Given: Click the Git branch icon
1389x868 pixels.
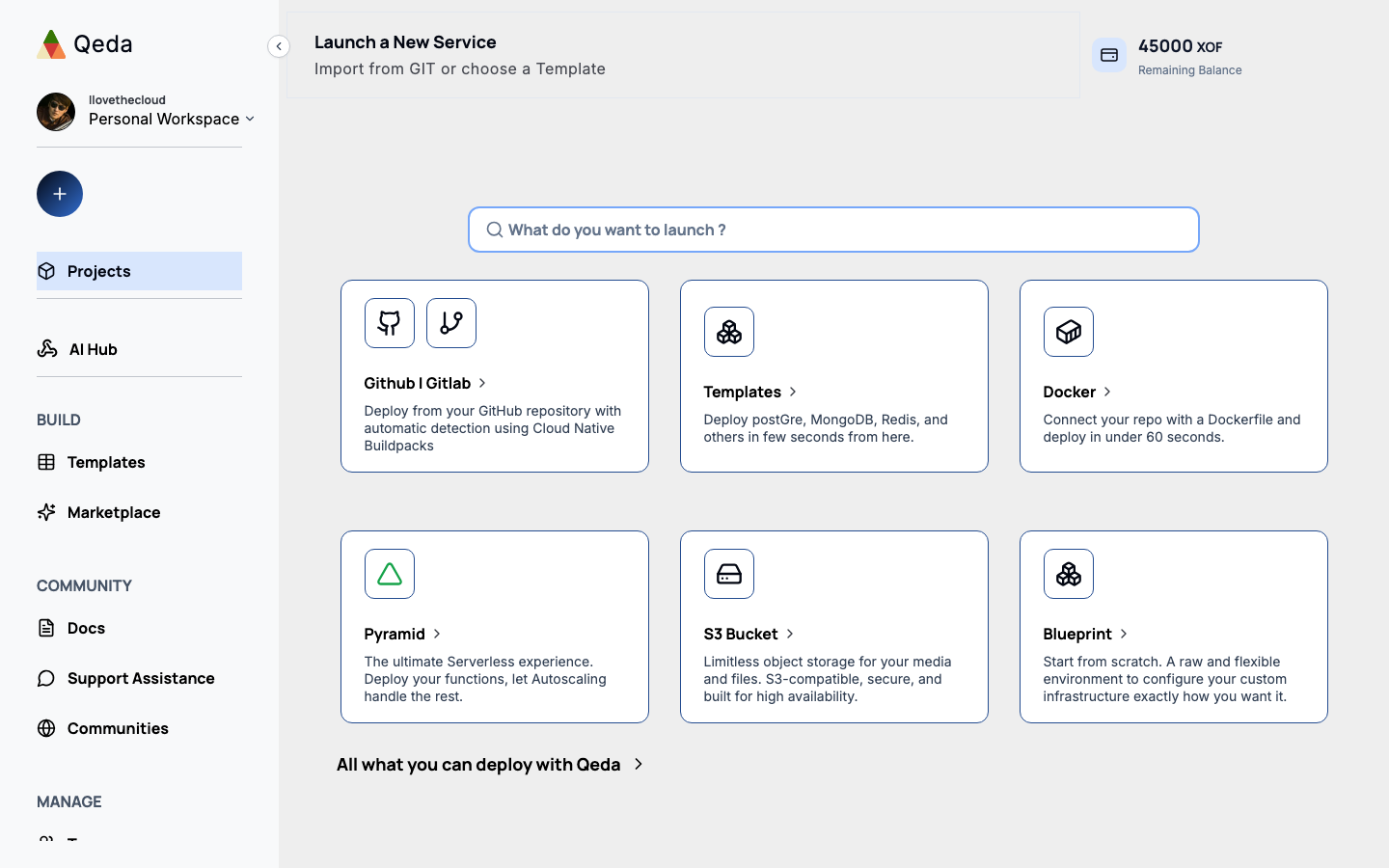Looking at the screenshot, I should [451, 323].
